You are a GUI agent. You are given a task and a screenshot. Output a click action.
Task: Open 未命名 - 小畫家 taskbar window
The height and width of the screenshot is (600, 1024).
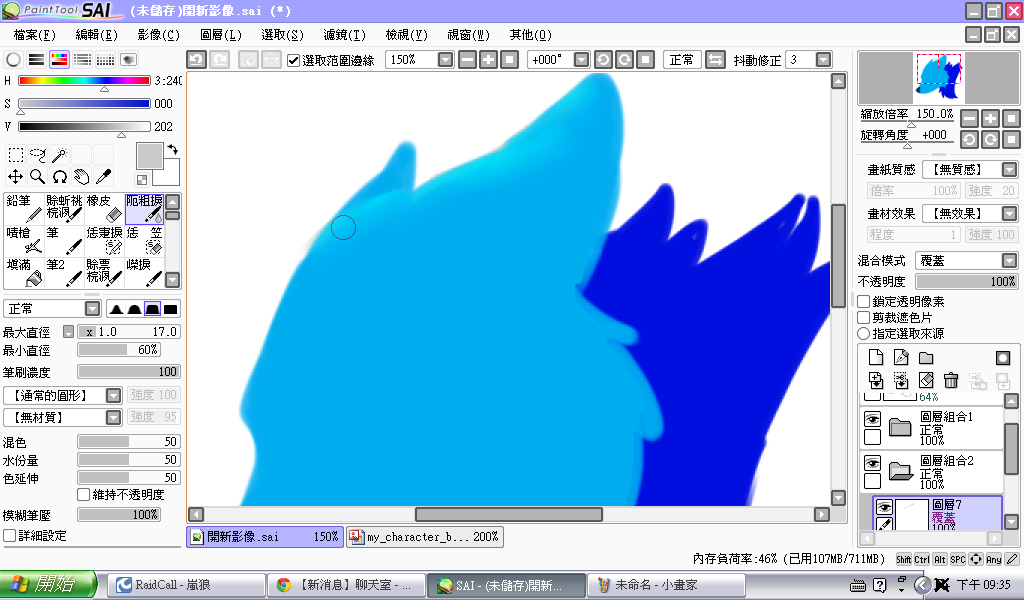pos(666,585)
